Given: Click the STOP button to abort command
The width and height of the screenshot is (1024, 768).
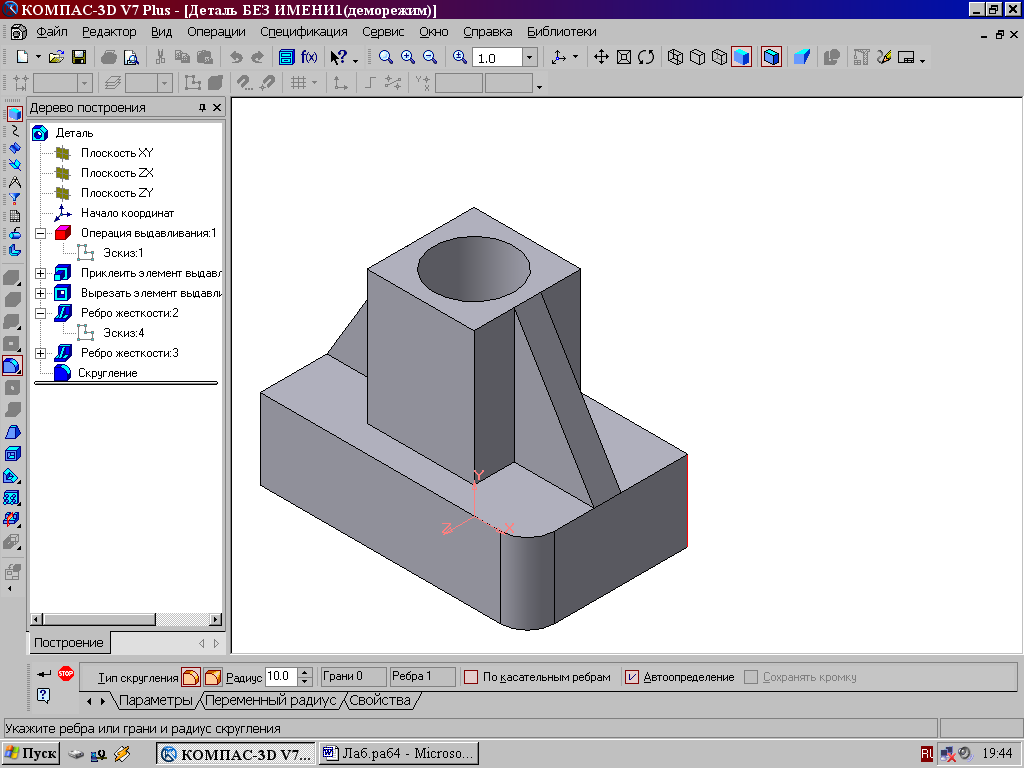Looking at the screenshot, I should pyautogui.click(x=66, y=673).
